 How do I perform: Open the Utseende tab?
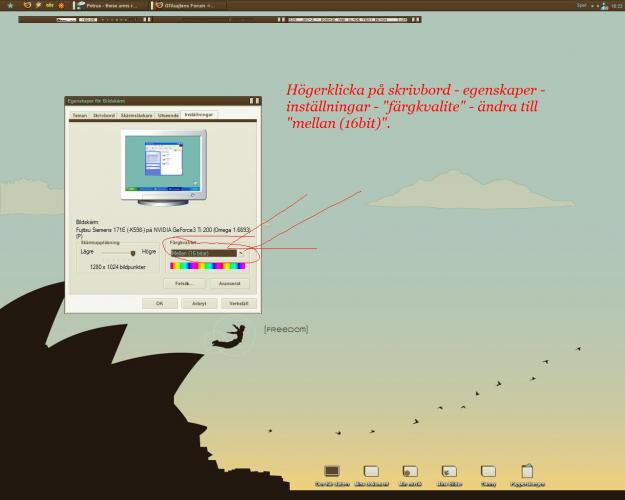[x=168, y=115]
